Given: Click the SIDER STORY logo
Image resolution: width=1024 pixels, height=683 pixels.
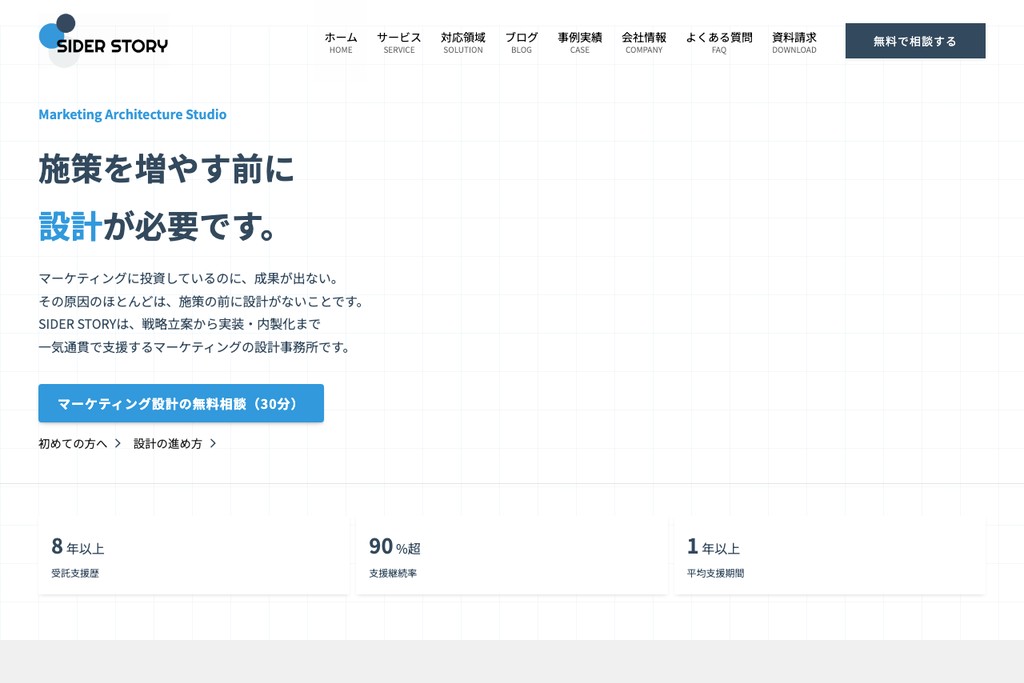Looking at the screenshot, I should pos(103,40).
